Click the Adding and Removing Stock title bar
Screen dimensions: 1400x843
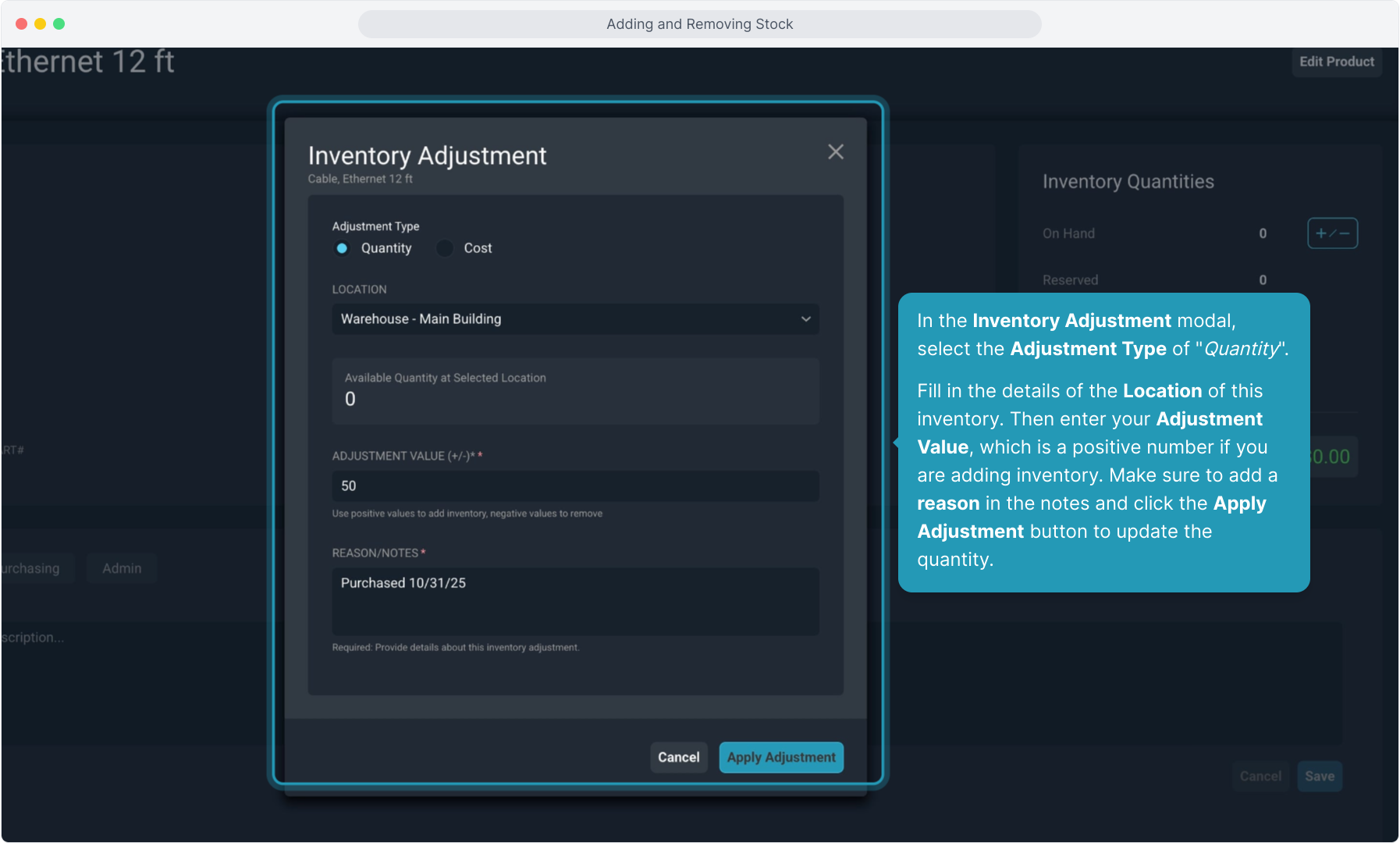coord(699,24)
